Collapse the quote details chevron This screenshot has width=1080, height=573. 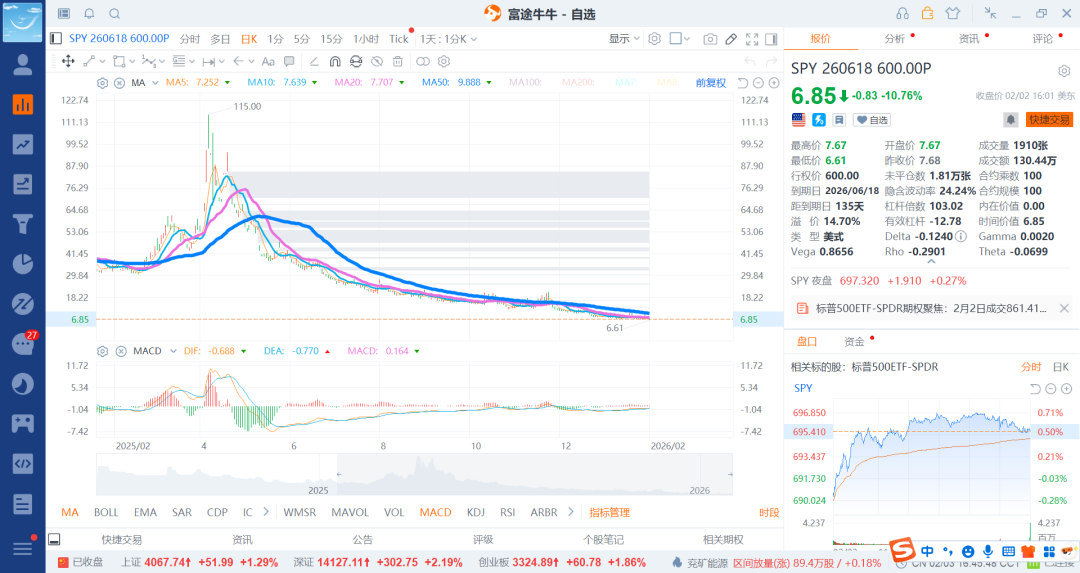[931, 262]
